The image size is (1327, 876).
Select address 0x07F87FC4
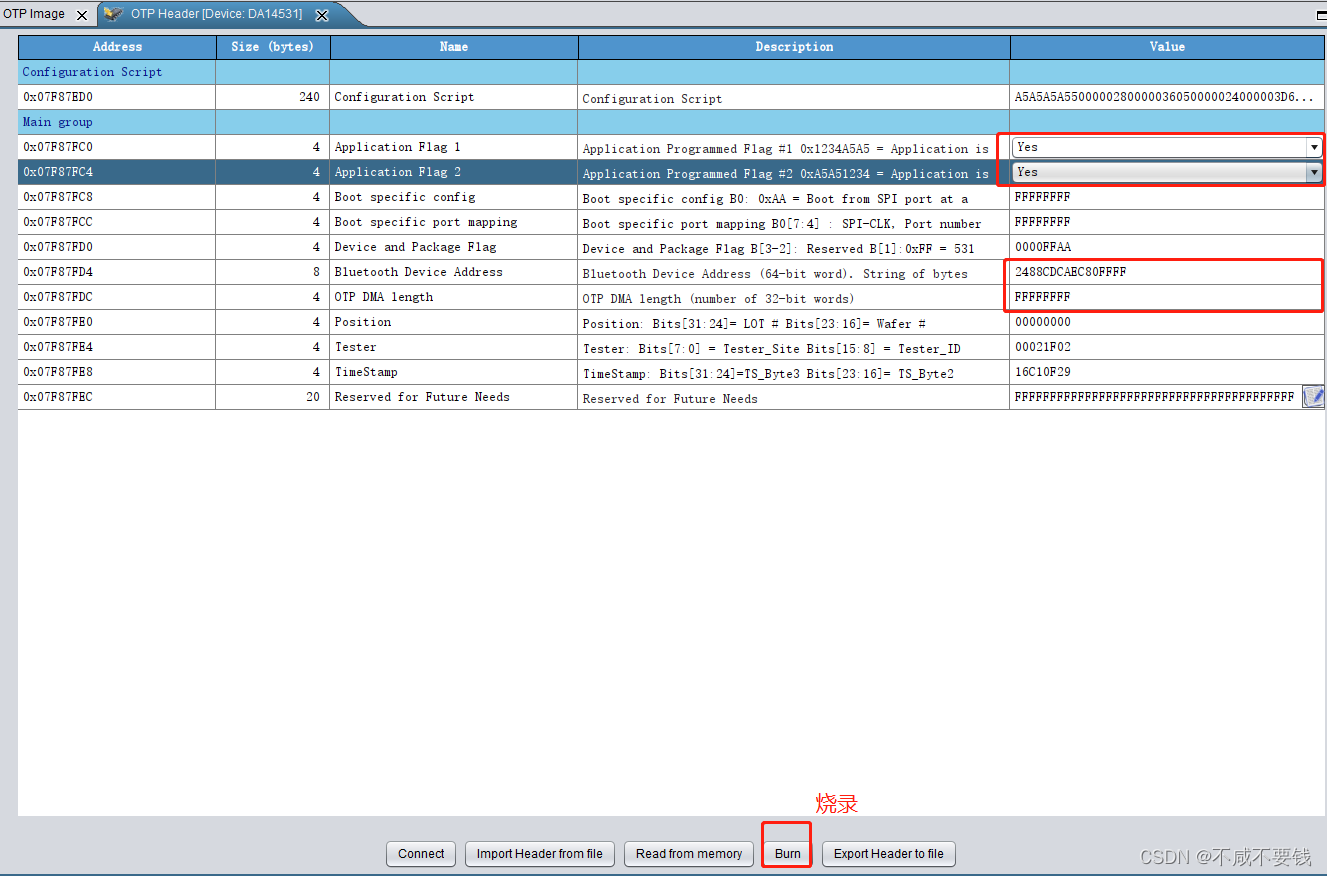tap(117, 172)
